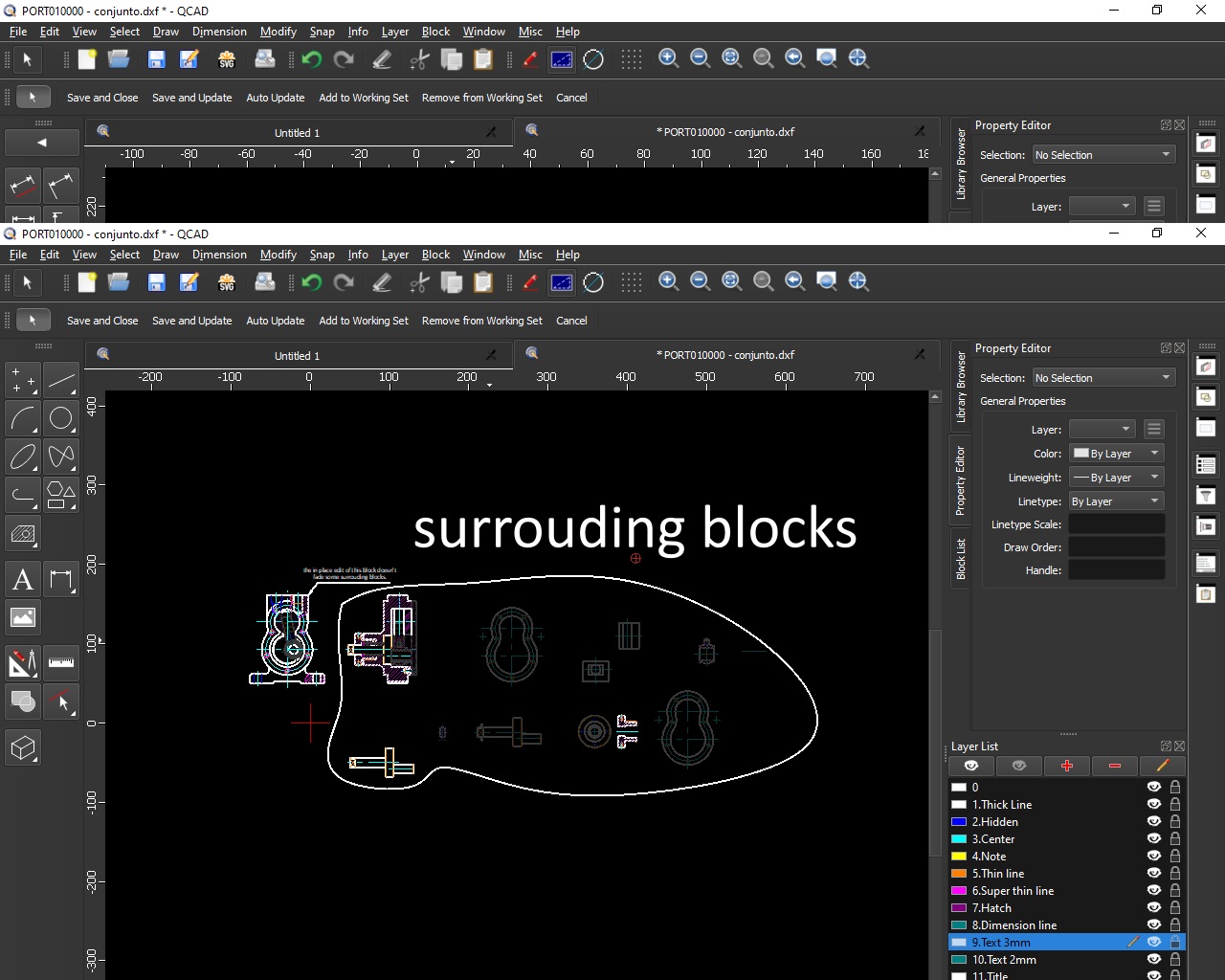Open the Insert Image tool
1225x980 pixels.
click(23, 617)
